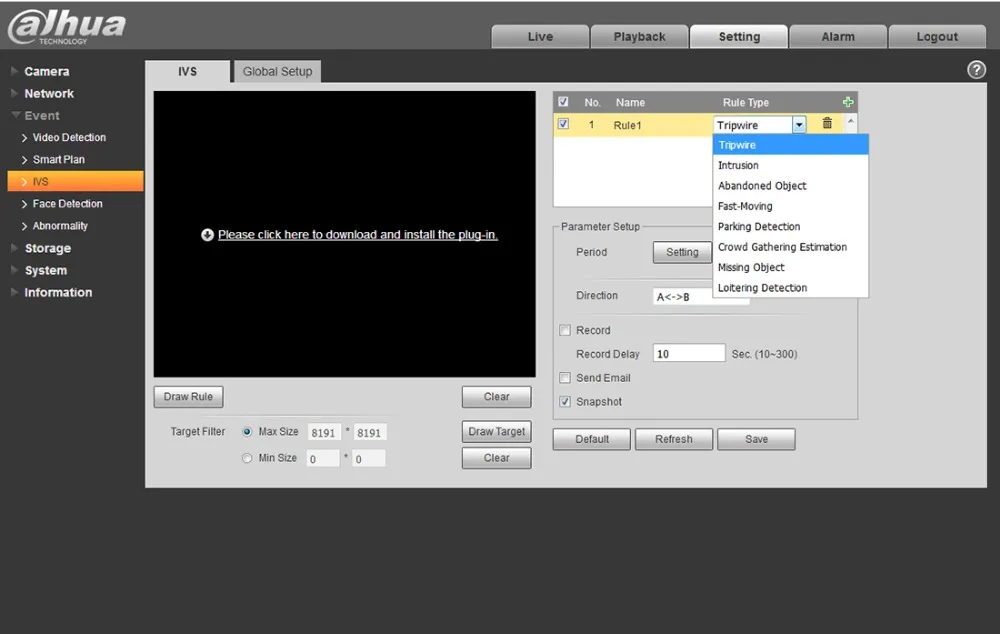Switch to the Playback tab

tap(640, 36)
